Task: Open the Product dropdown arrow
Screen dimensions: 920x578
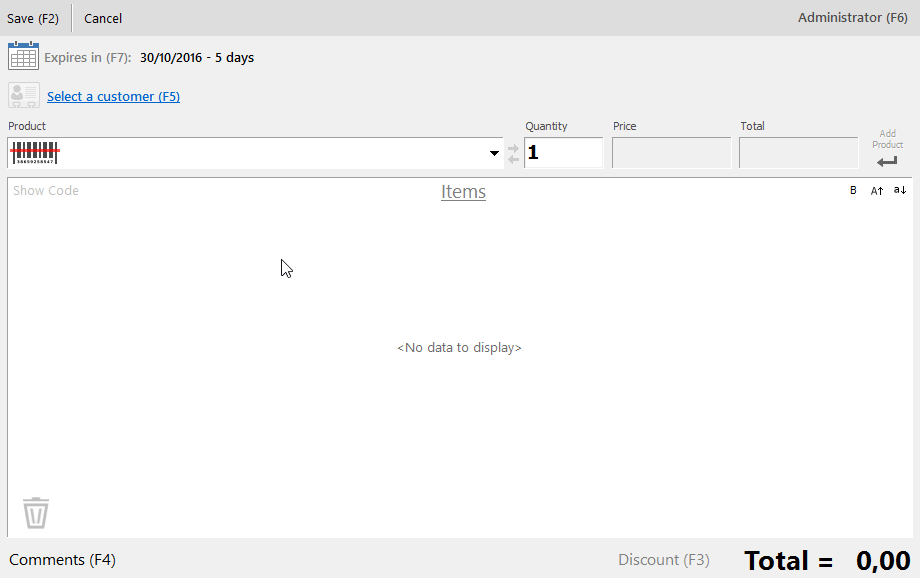Action: [494, 153]
